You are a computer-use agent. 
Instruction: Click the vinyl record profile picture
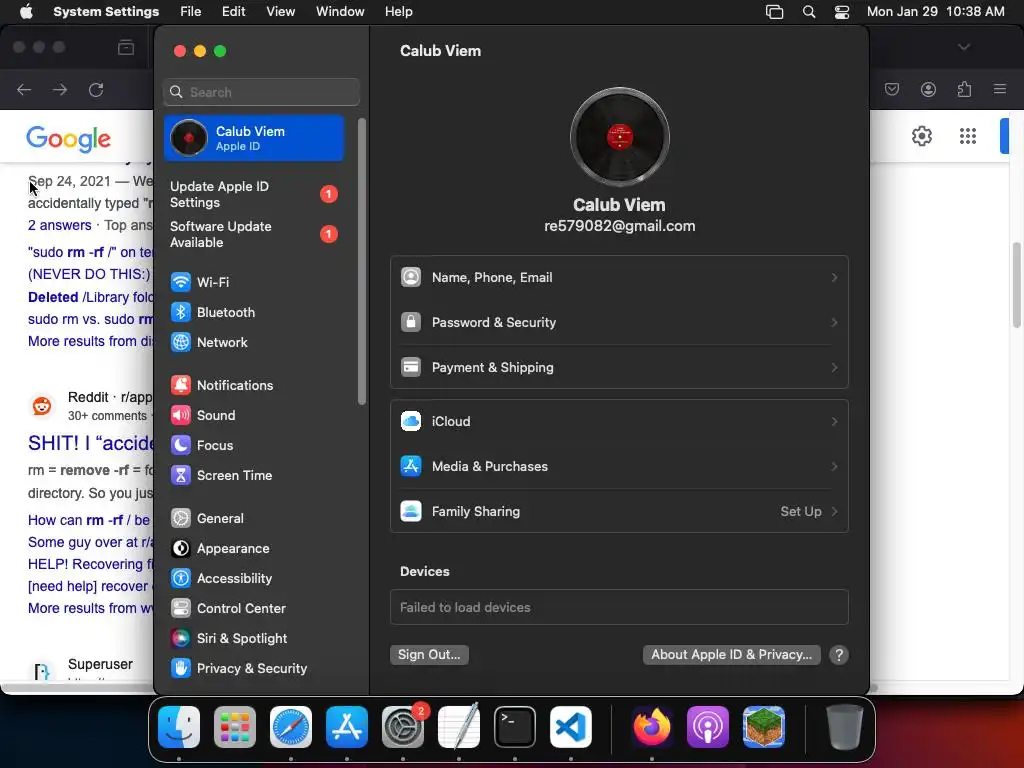(x=619, y=137)
